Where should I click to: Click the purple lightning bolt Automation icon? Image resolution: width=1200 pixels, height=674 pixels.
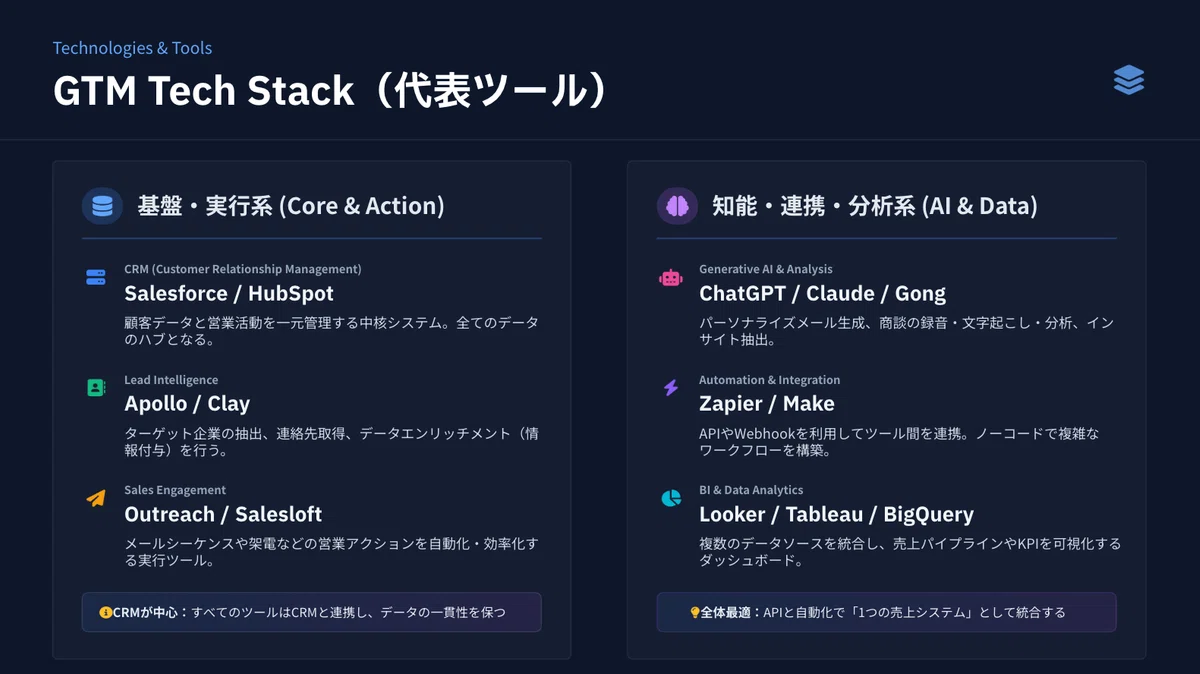(671, 387)
